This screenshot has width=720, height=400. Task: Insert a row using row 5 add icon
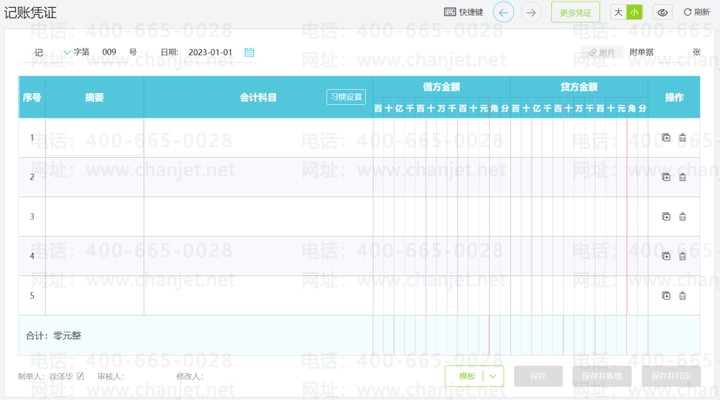tap(666, 295)
